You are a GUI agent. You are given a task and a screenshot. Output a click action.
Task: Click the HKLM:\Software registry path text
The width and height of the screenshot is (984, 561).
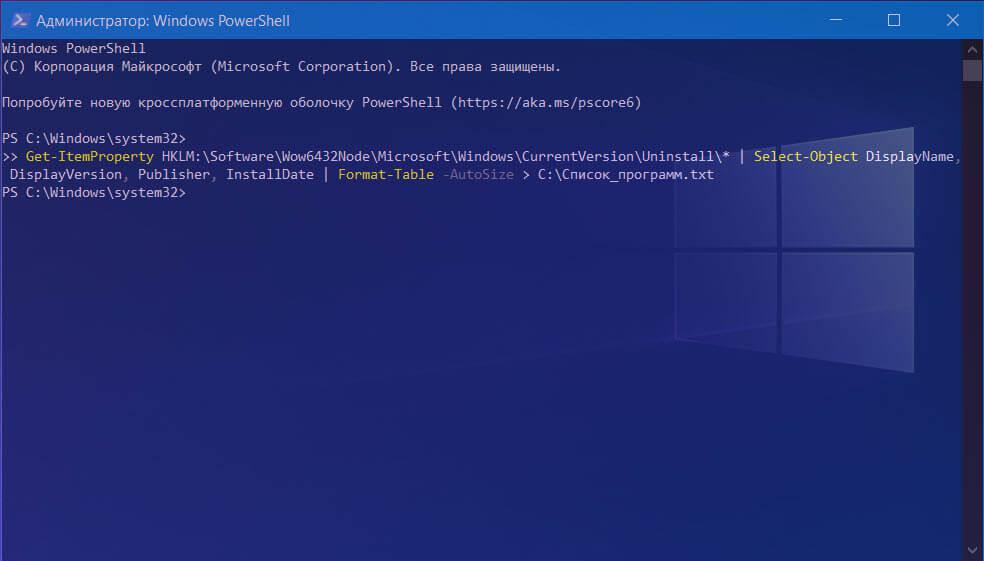click(446, 156)
